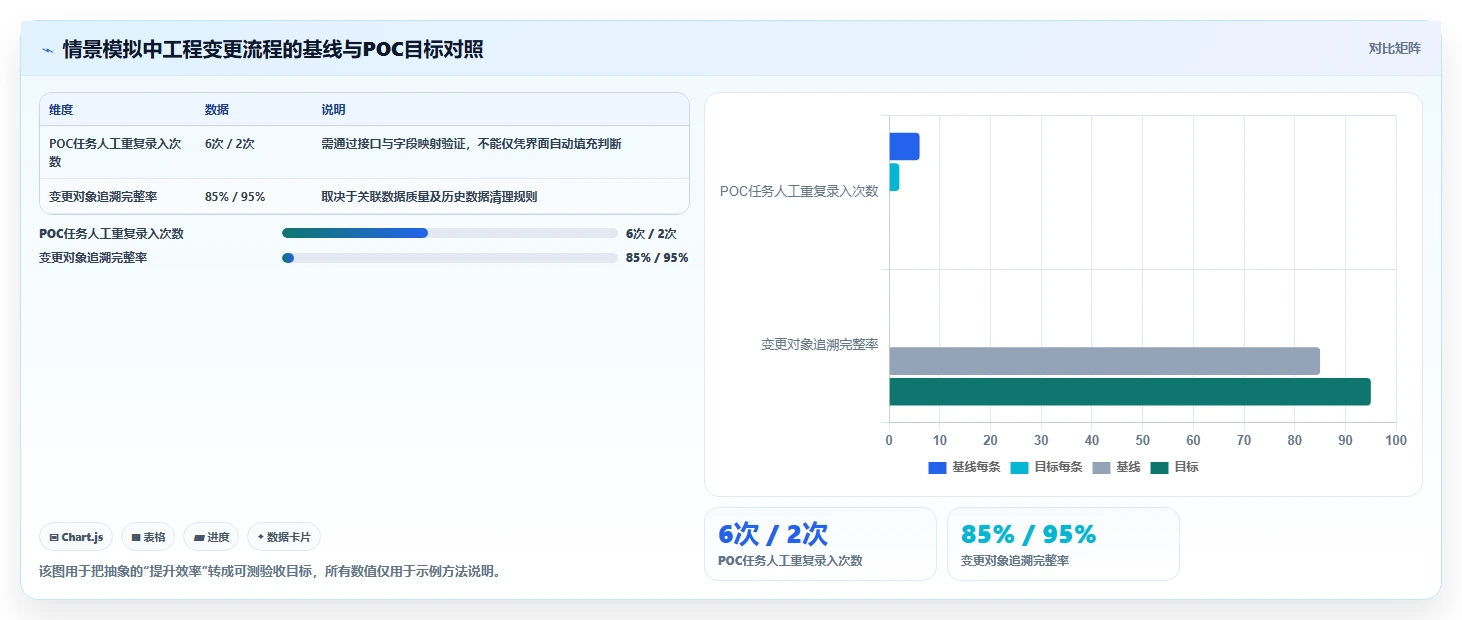Screen dimensions: 1462x620
Task: Click table cell 85% / 95%
Action: tap(235, 196)
